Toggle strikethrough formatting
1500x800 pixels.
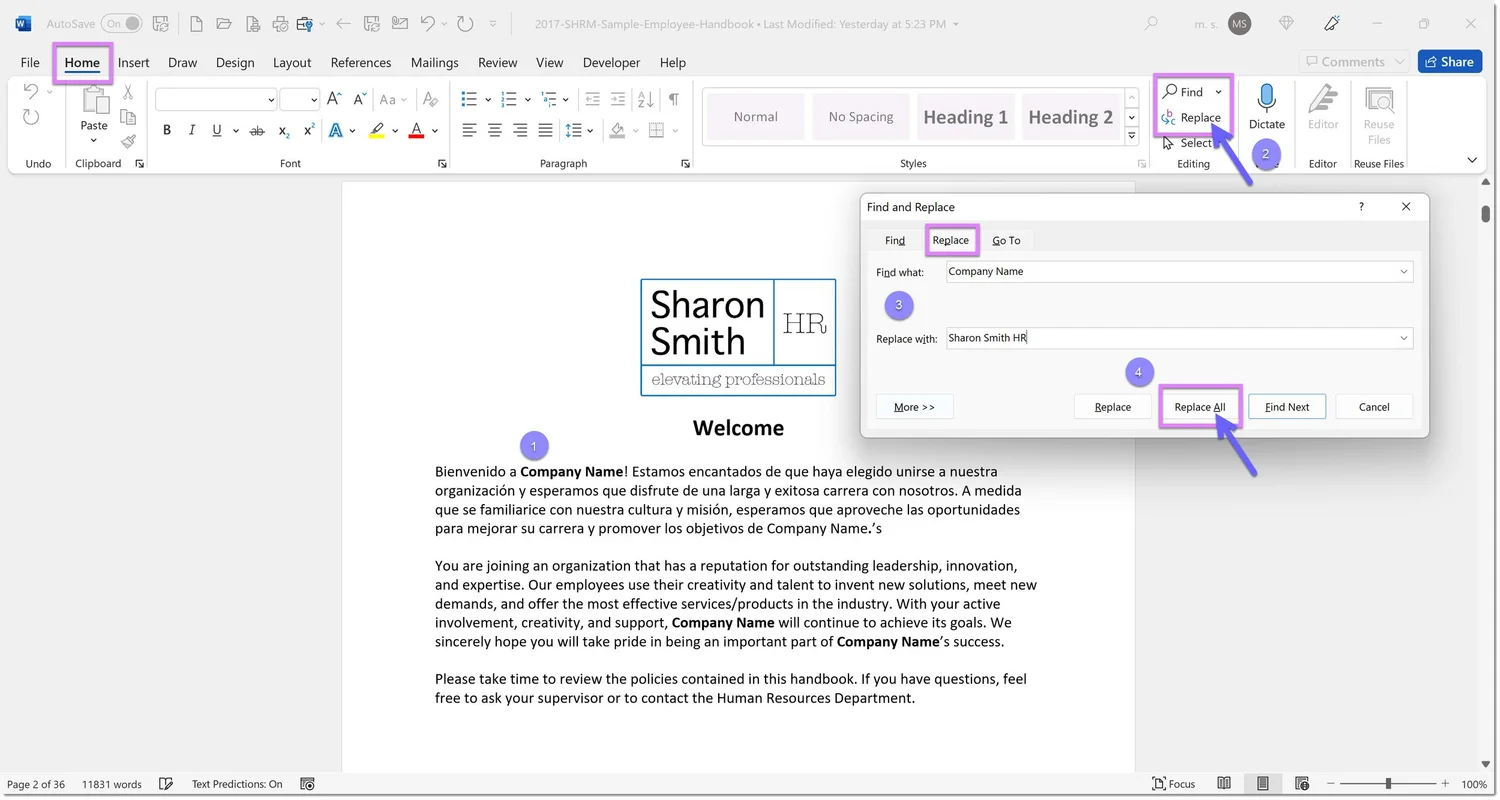coord(256,131)
